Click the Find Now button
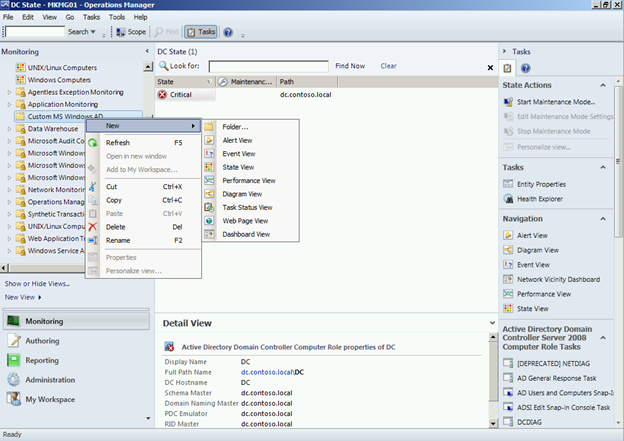624x441 pixels. (x=350, y=66)
